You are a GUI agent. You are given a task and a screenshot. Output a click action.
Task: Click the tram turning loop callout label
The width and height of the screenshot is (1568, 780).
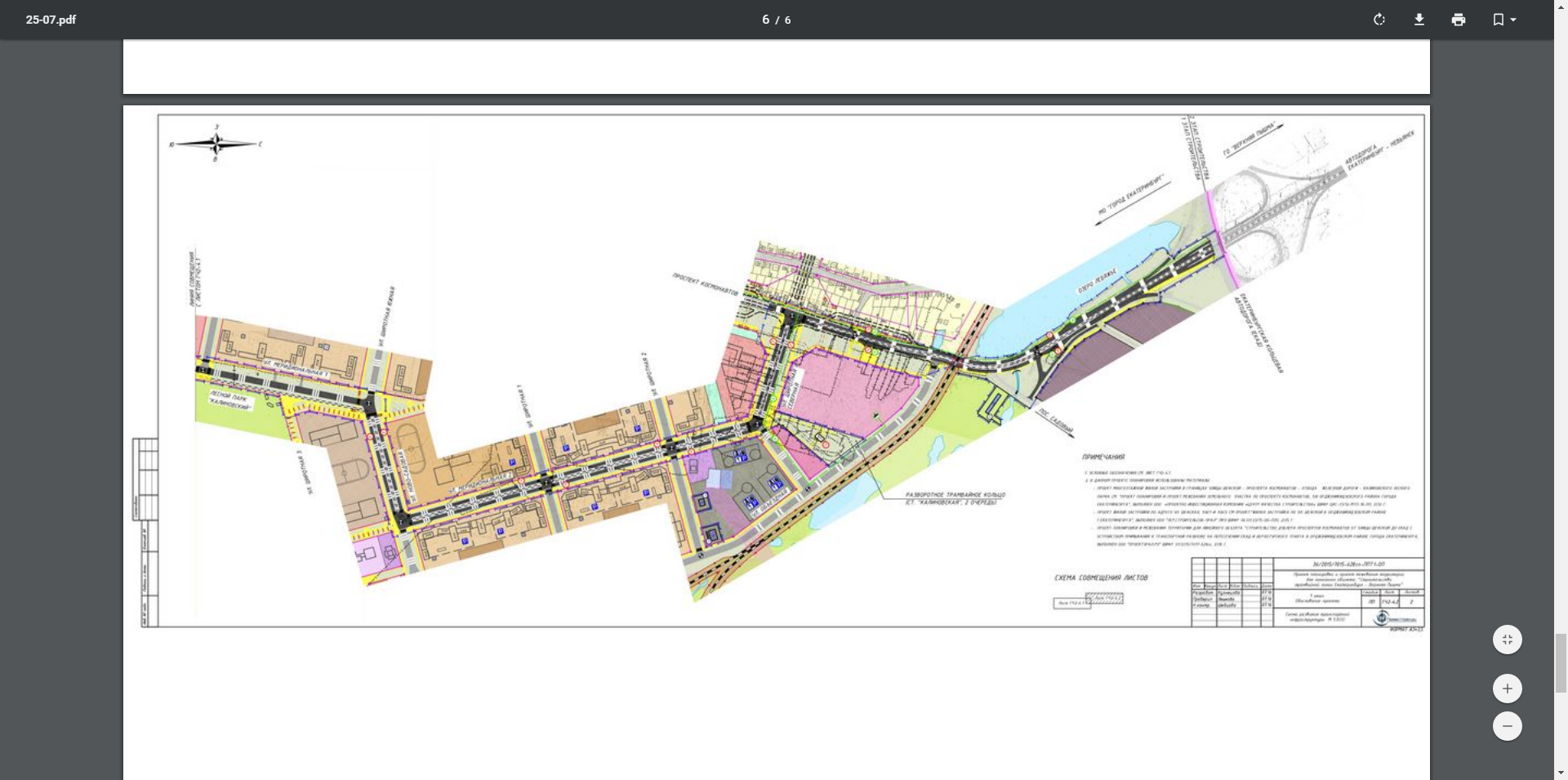click(955, 498)
